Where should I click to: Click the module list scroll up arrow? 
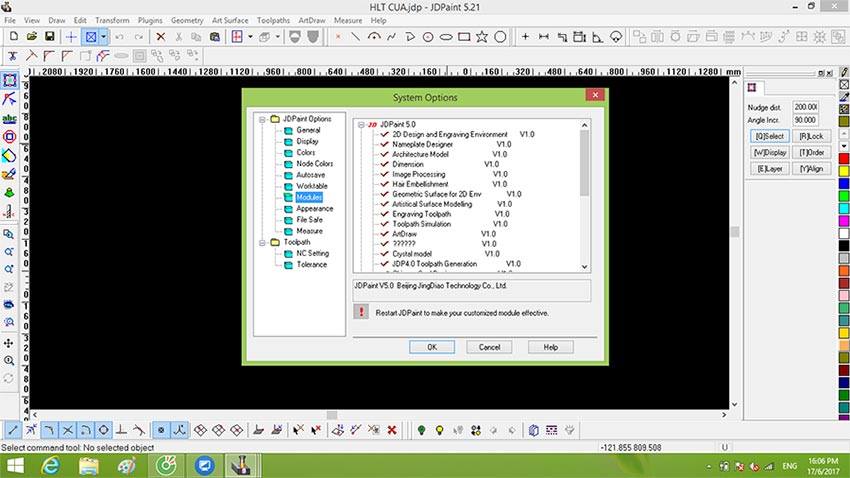[x=584, y=125]
